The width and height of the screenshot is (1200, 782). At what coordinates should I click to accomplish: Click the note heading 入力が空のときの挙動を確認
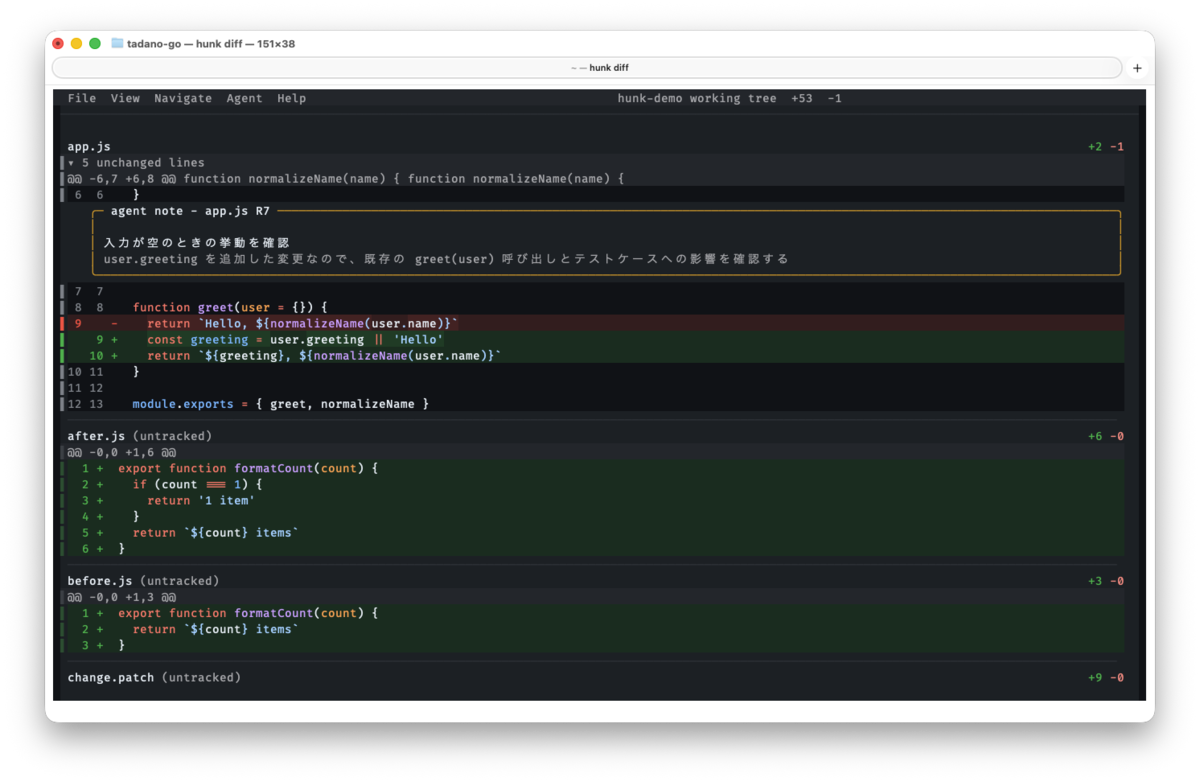coord(197,243)
